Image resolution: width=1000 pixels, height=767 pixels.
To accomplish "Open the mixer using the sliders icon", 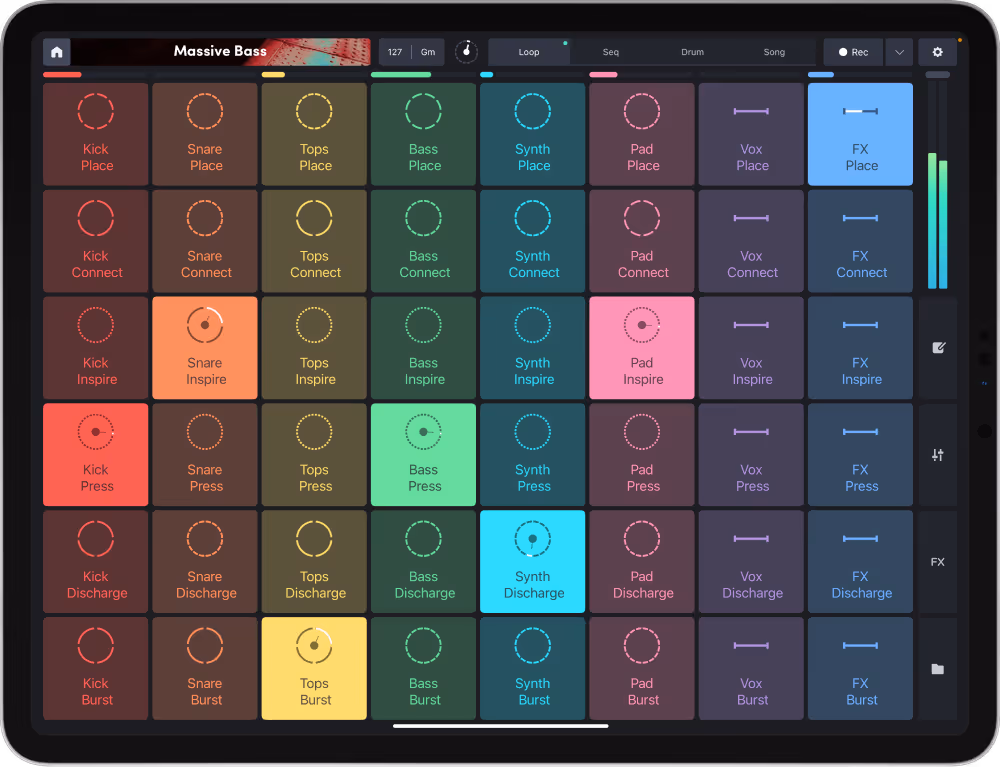I will pos(938,455).
